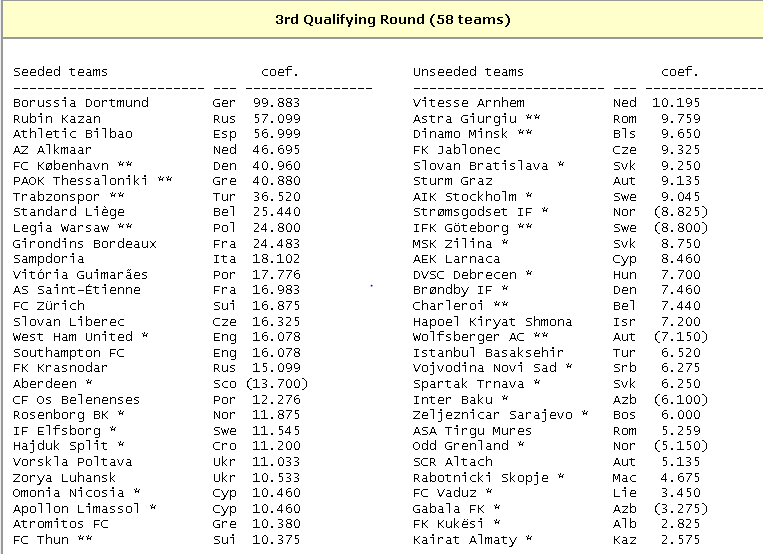Click Vitória Guimarães team name
The height and width of the screenshot is (554, 763).
tap(80, 275)
